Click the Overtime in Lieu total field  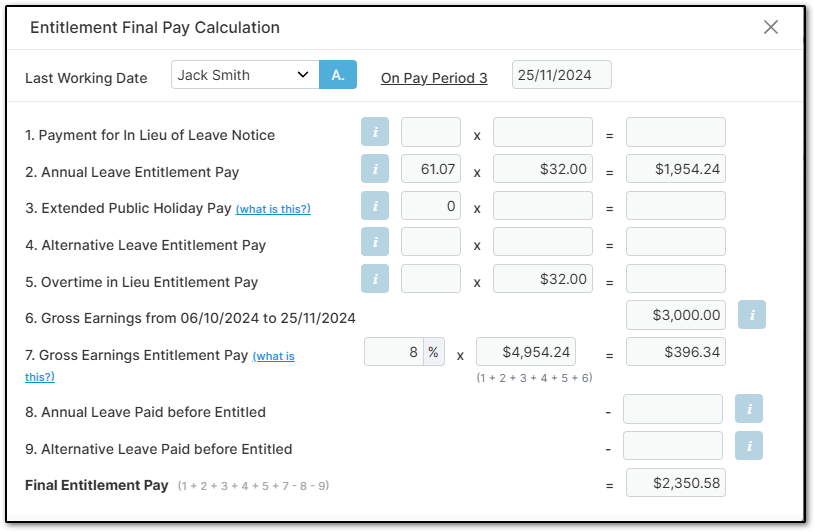point(676,279)
